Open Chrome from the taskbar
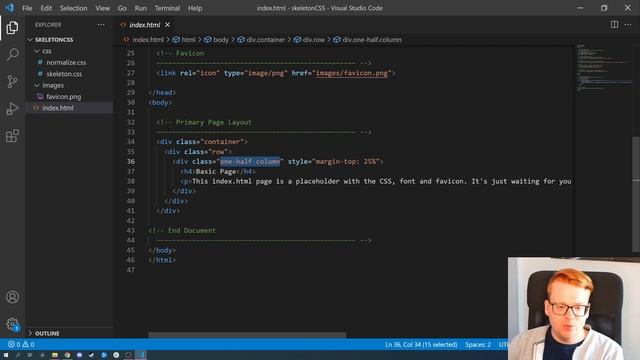The image size is (640, 360). (67, 355)
